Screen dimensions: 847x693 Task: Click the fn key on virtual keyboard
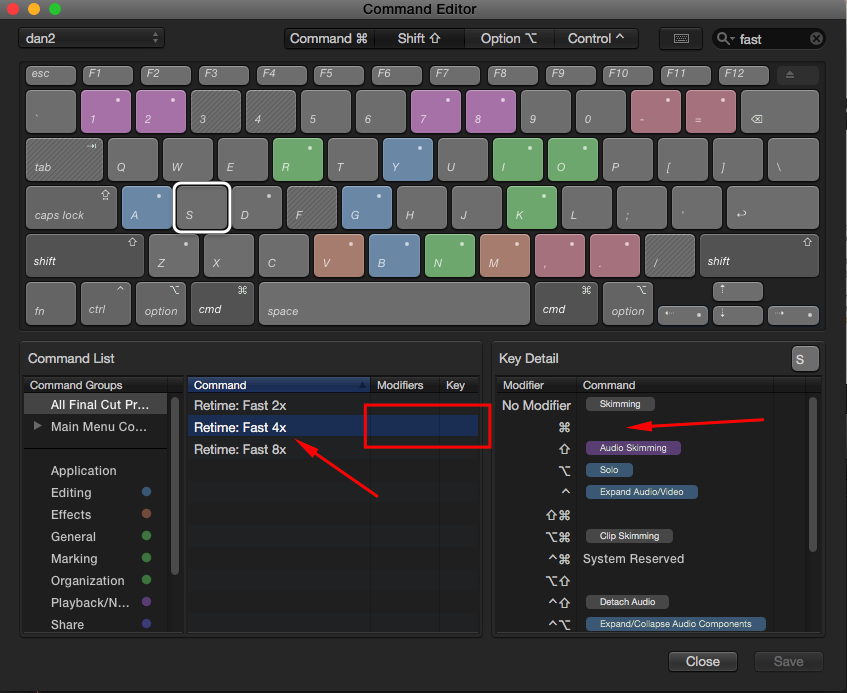pyautogui.click(x=51, y=304)
